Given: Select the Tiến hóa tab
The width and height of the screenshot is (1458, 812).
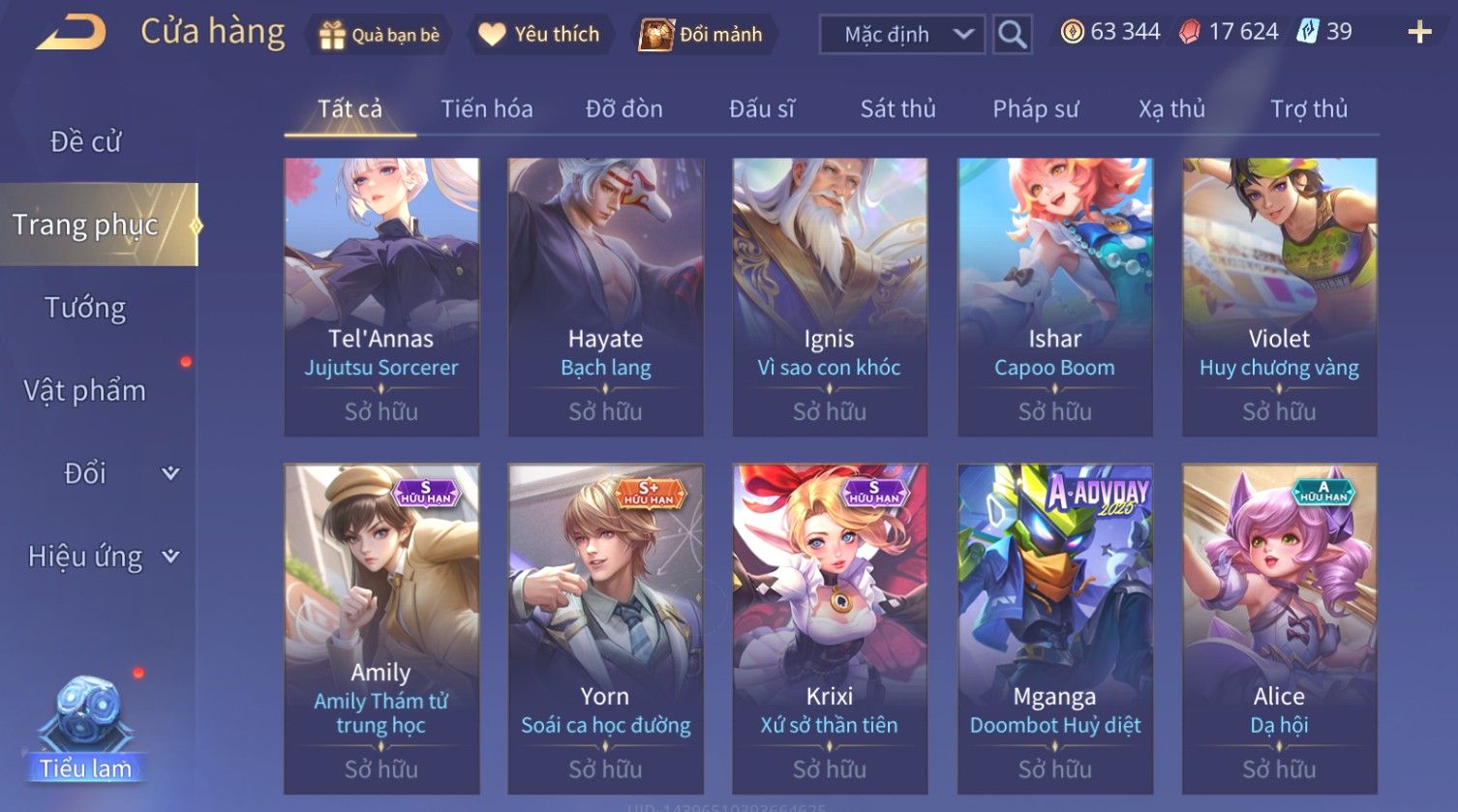Looking at the screenshot, I should (x=487, y=108).
